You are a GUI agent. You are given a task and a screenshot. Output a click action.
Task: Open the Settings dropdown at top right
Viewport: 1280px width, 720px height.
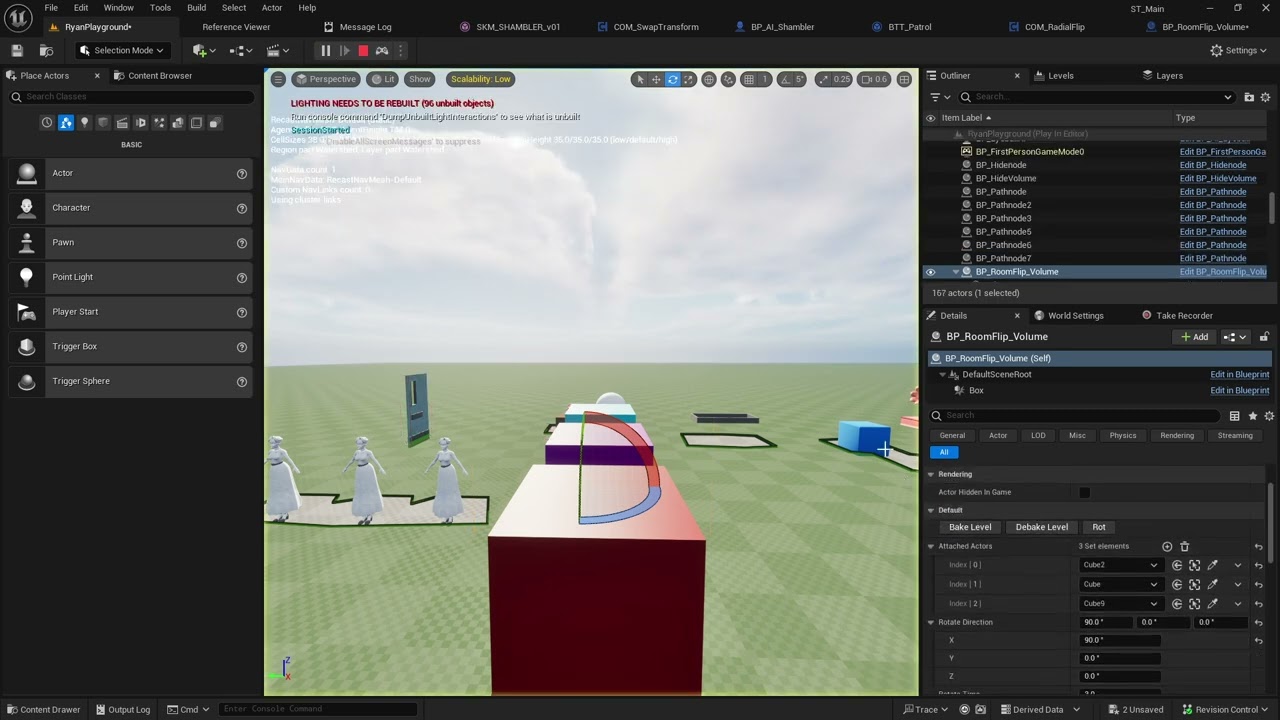pos(1238,50)
